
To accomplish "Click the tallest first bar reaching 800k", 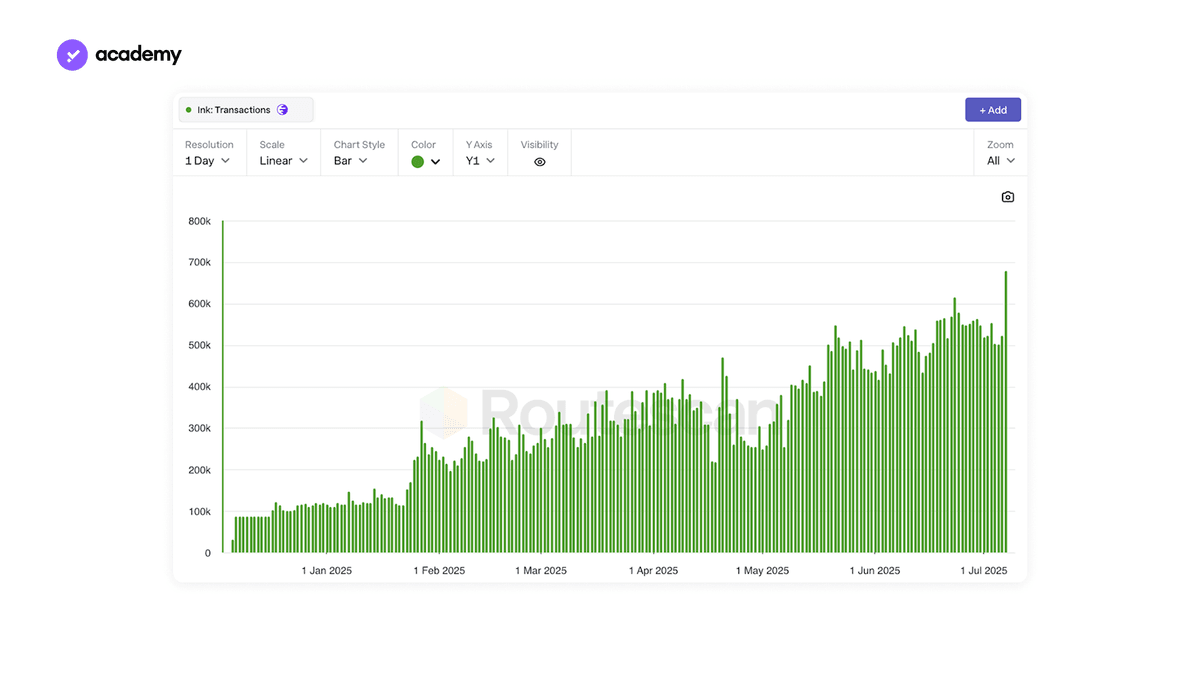I will click(x=222, y=386).
